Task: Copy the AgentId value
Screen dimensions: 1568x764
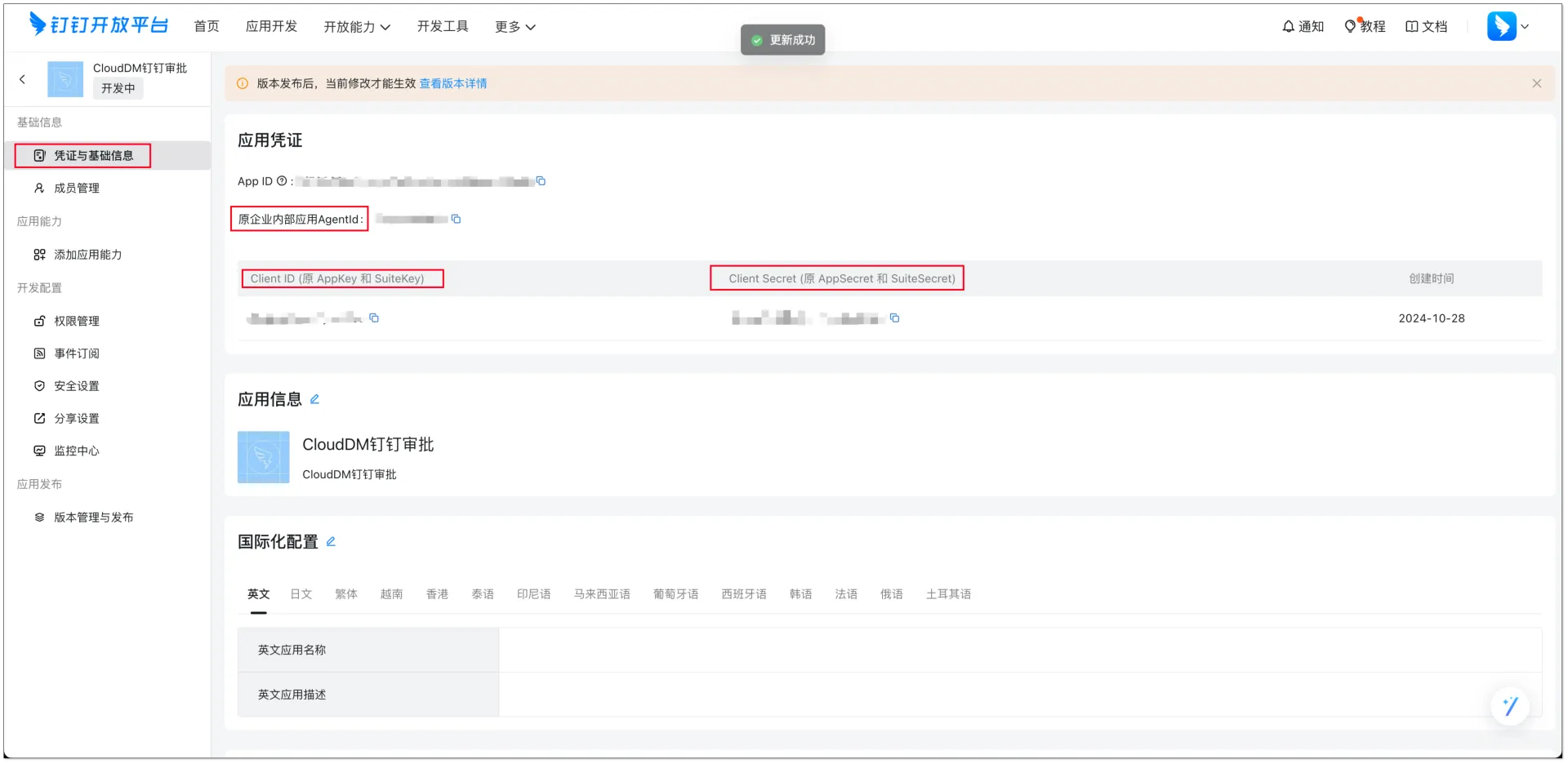Action: (x=457, y=219)
